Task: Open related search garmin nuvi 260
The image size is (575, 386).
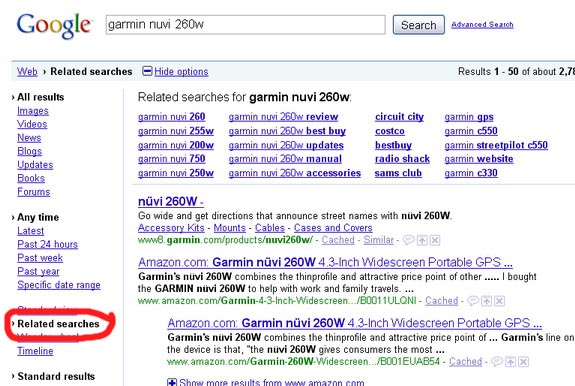Action: [x=172, y=117]
